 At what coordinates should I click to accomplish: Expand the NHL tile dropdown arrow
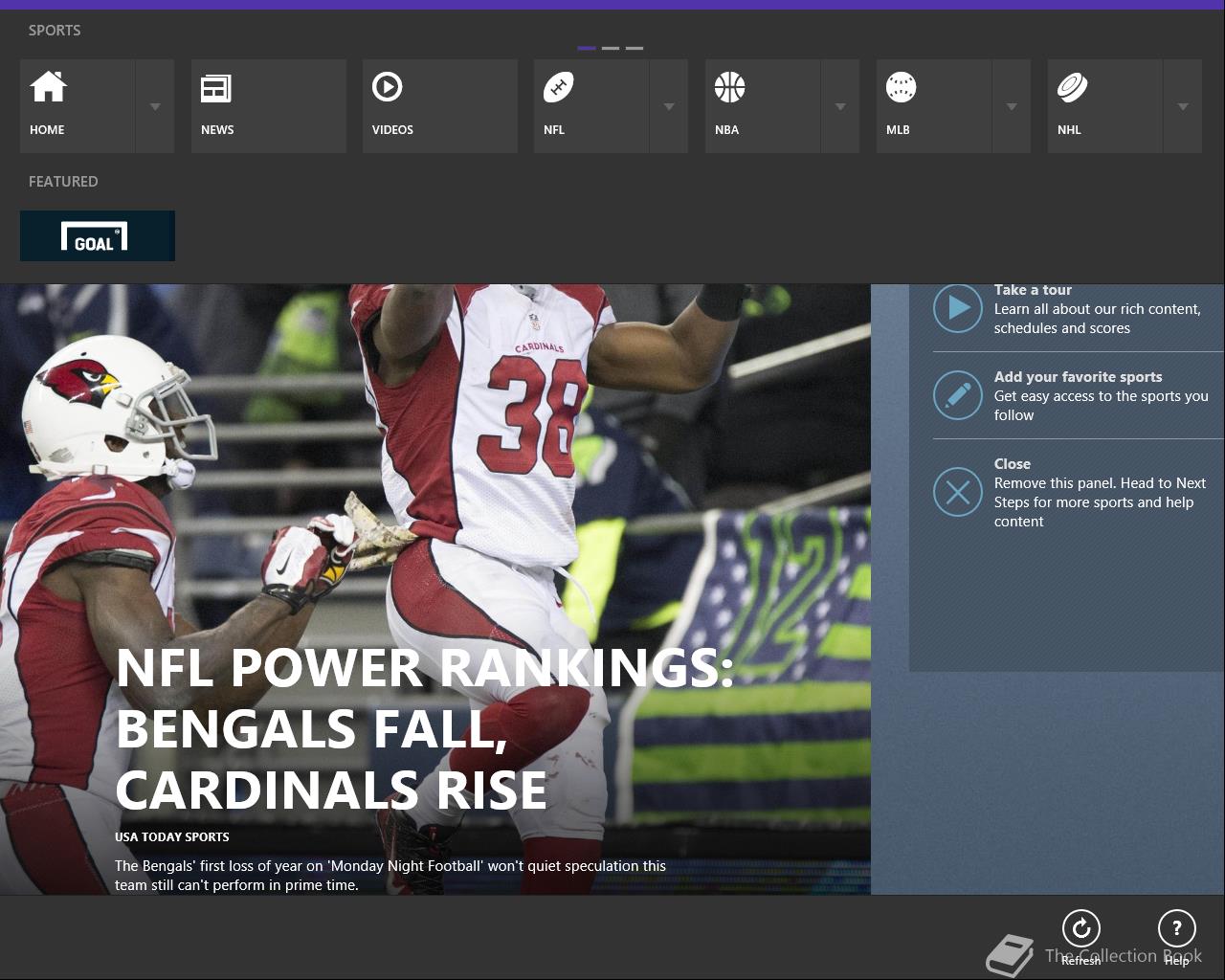pos(1183,106)
